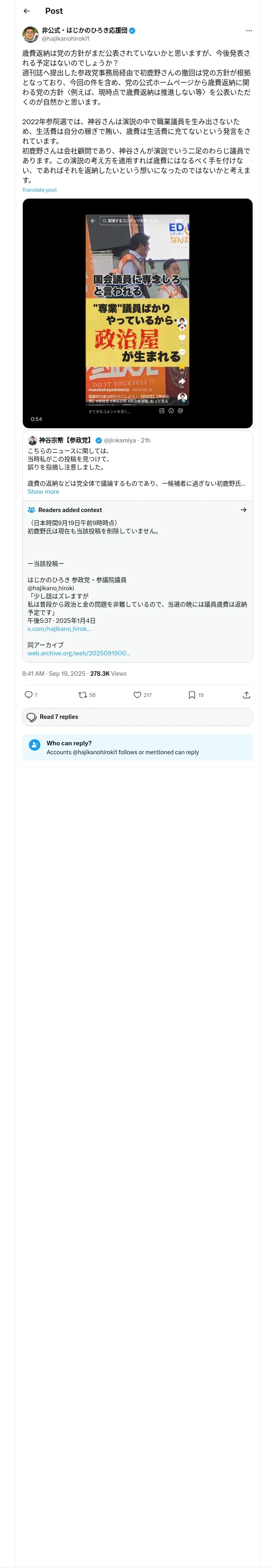Click the reply speech bubble icon

(28, 694)
